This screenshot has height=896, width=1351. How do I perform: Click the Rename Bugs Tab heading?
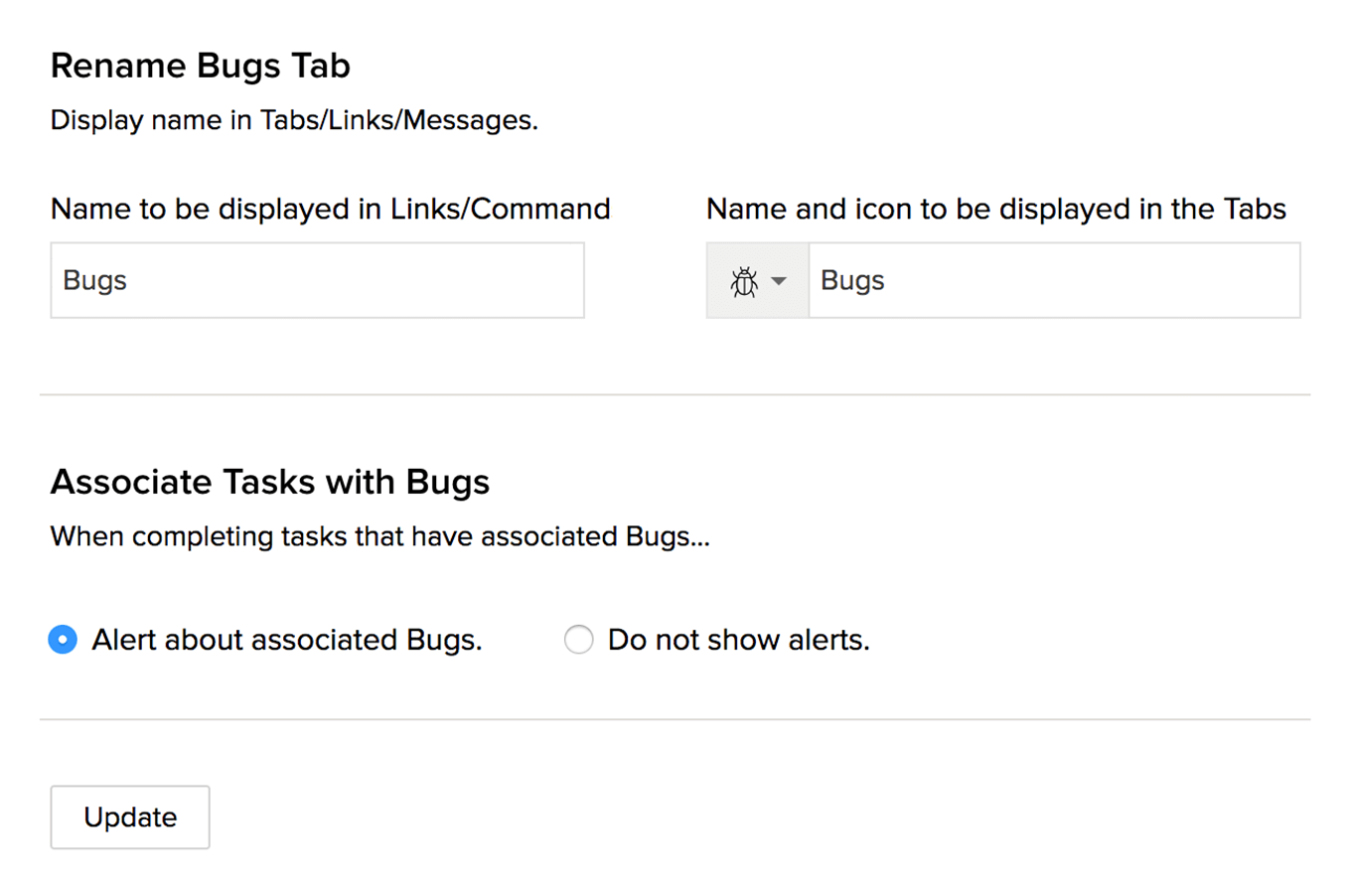coord(201,66)
